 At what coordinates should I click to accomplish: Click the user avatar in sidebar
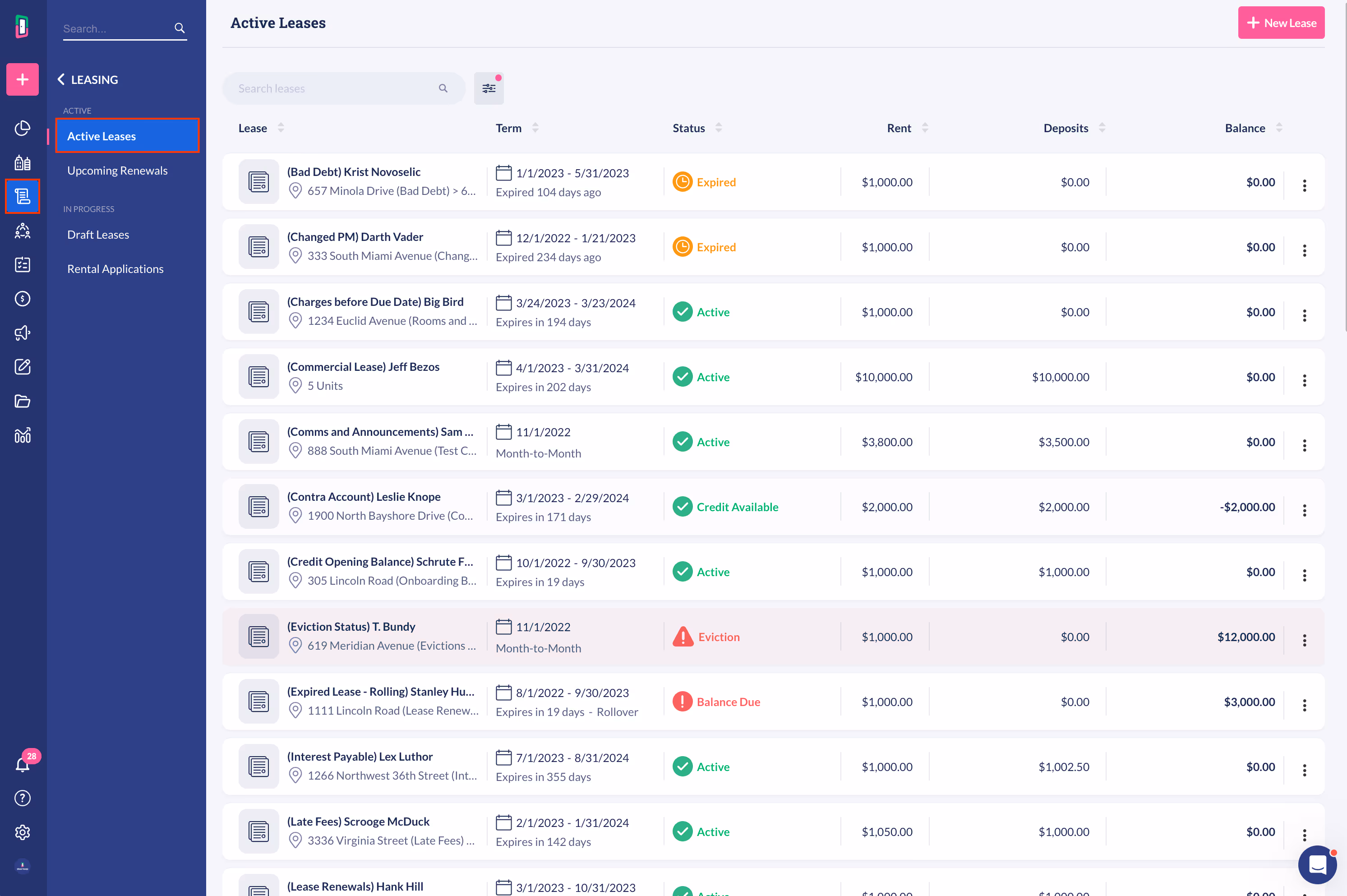pos(22,866)
